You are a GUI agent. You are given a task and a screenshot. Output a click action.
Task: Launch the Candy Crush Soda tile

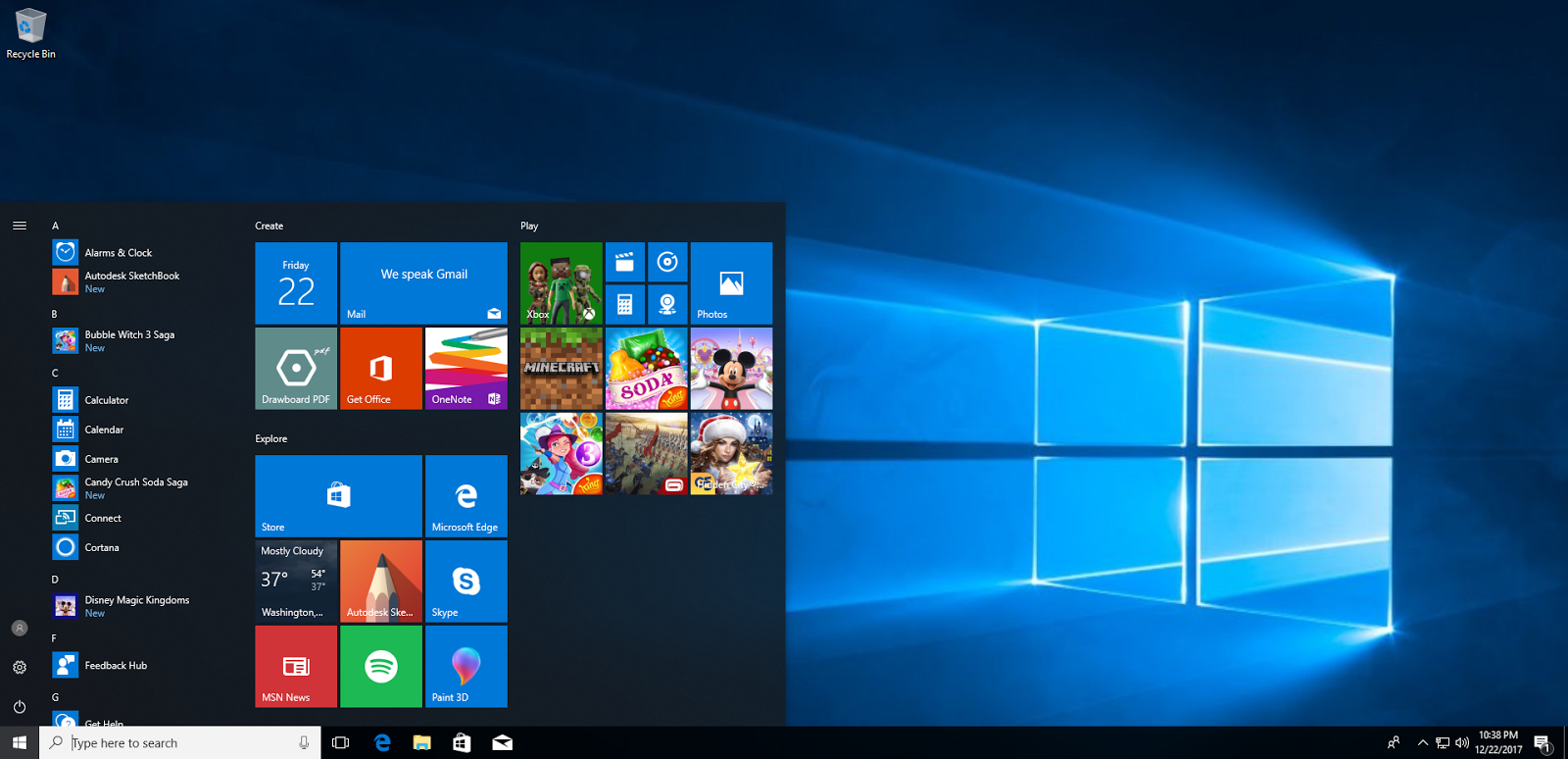(x=646, y=369)
